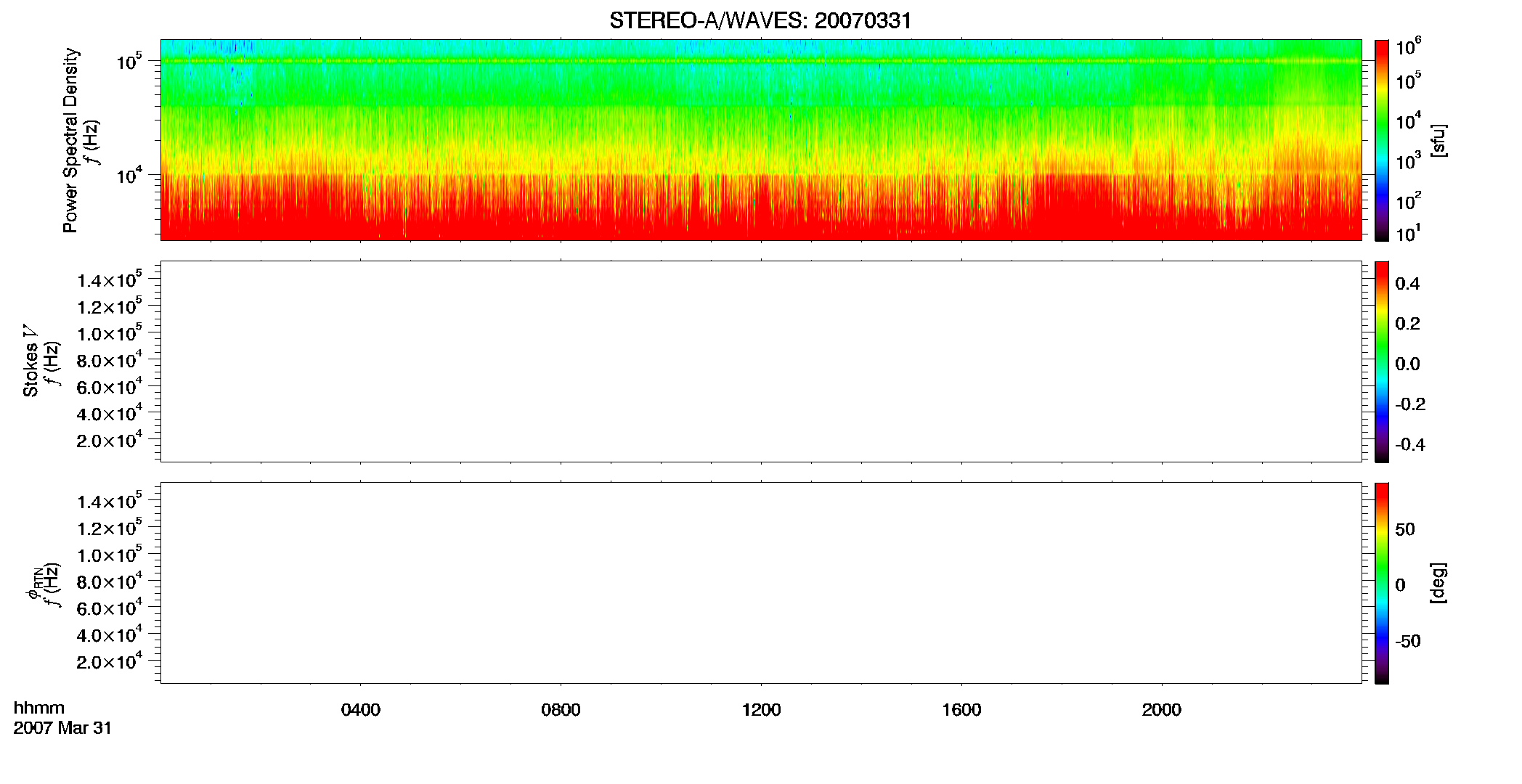The image size is (1522, 784).
Task: Click the Power Spectral Density spectrogram
Action: 761,139
